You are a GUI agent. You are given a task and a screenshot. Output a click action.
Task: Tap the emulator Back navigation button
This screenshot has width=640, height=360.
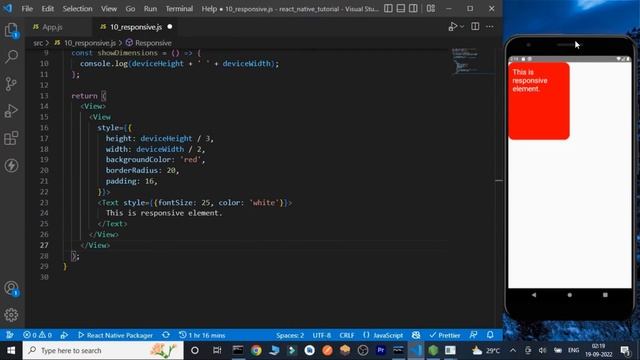pyautogui.click(x=533, y=295)
